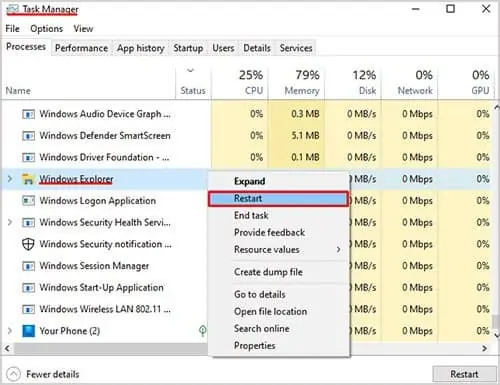The image size is (500, 385).
Task: Click the Your Phone app icon
Action: [28, 331]
